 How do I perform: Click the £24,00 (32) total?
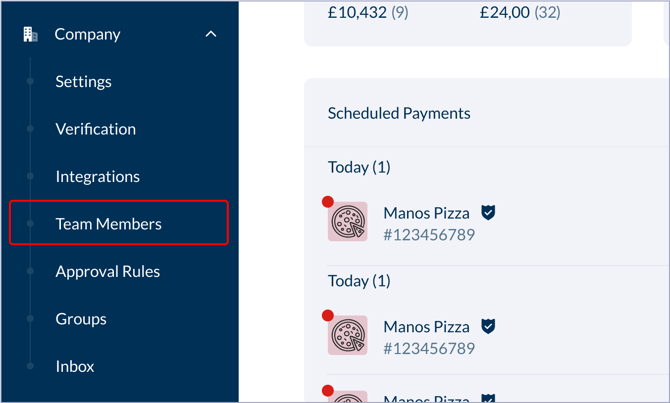pyautogui.click(x=520, y=13)
